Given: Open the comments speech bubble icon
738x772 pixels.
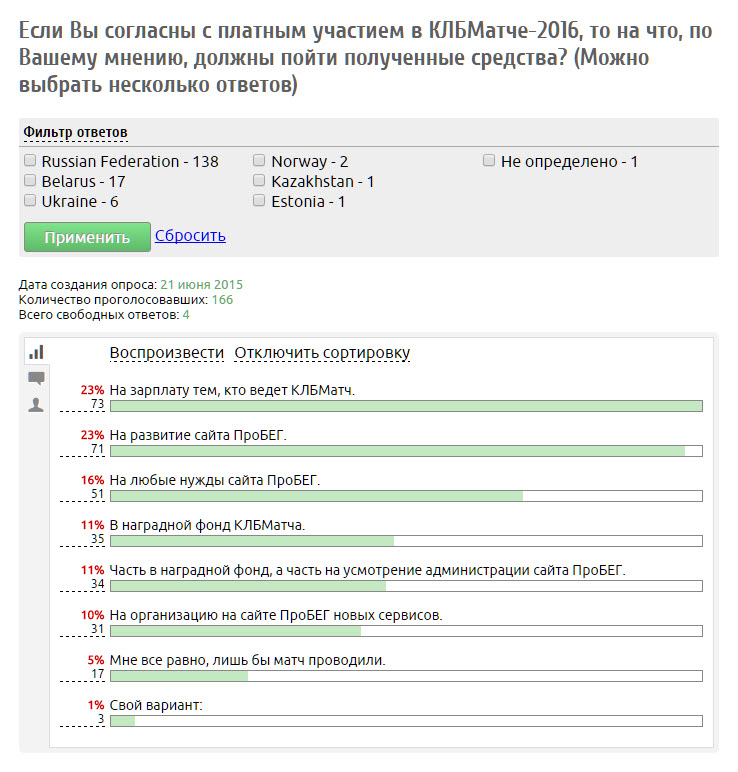Looking at the screenshot, I should 36,378.
